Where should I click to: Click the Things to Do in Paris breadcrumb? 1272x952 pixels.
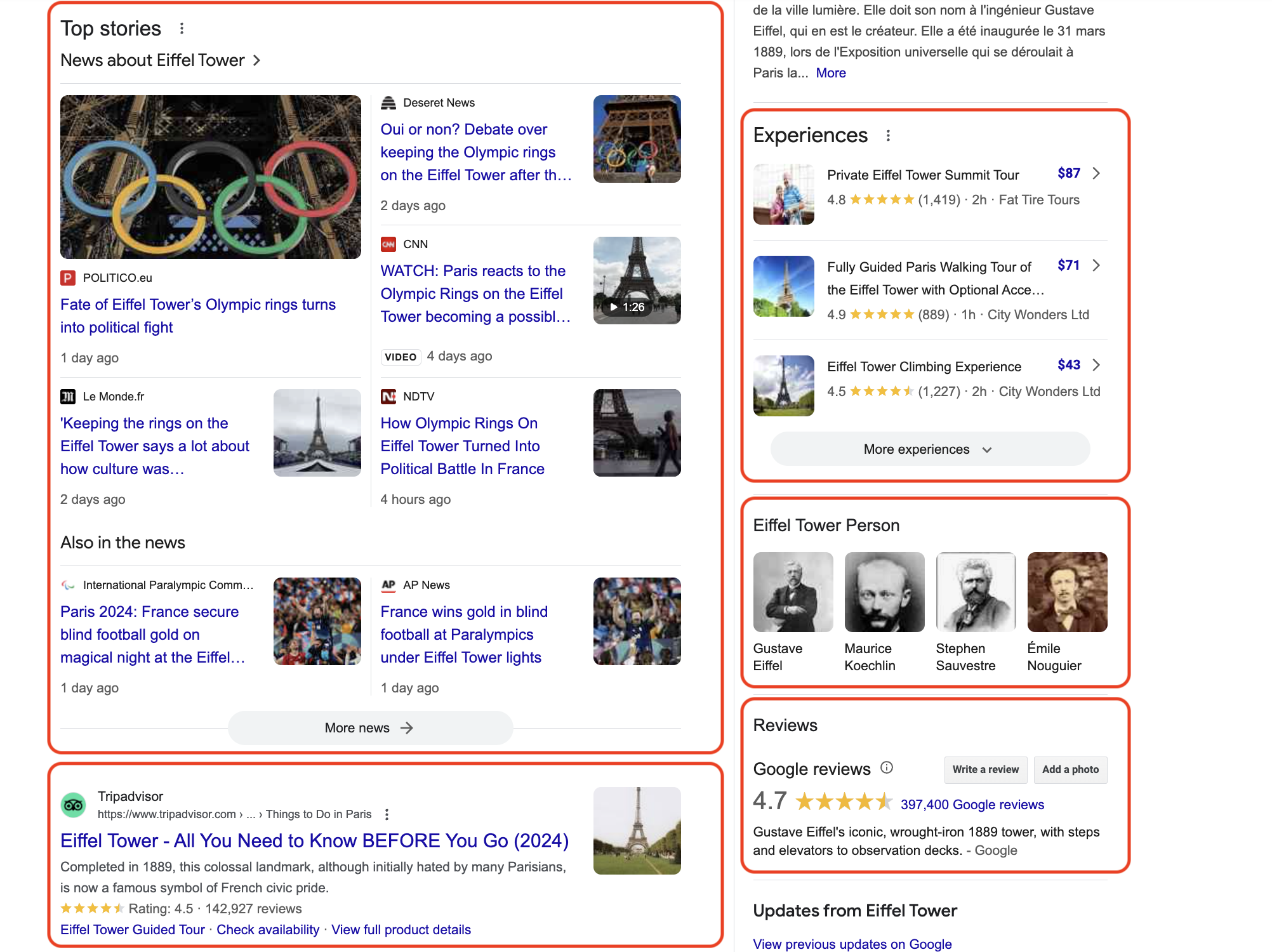(319, 814)
